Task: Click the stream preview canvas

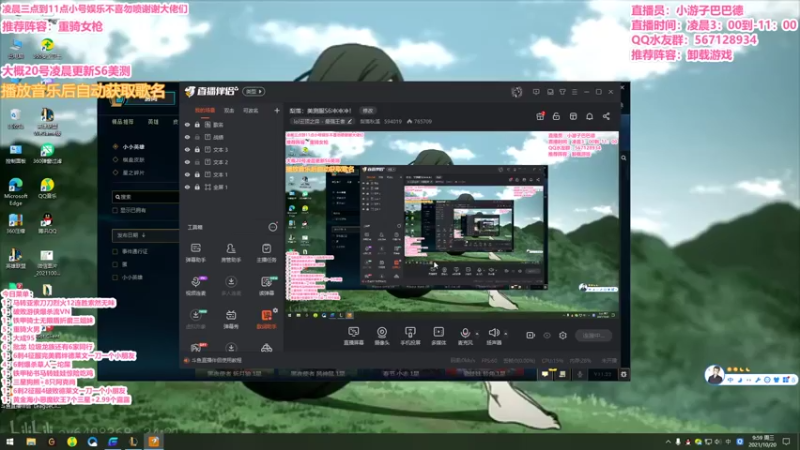Action: 452,226
